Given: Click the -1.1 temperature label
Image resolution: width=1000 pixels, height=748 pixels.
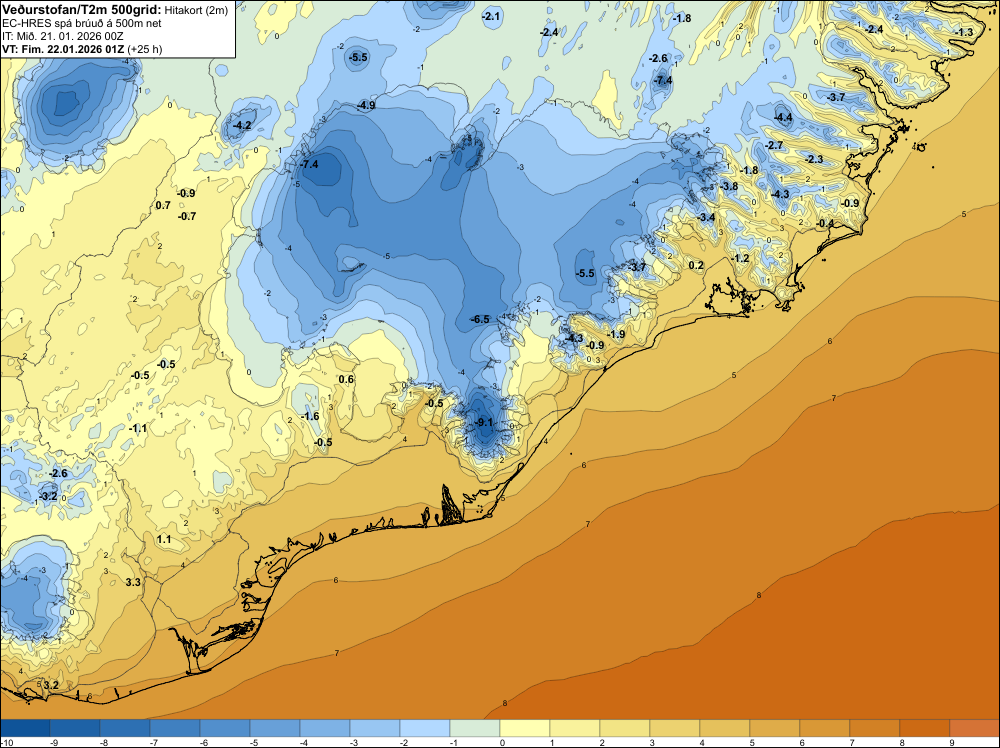Looking at the screenshot, I should tap(138, 429).
